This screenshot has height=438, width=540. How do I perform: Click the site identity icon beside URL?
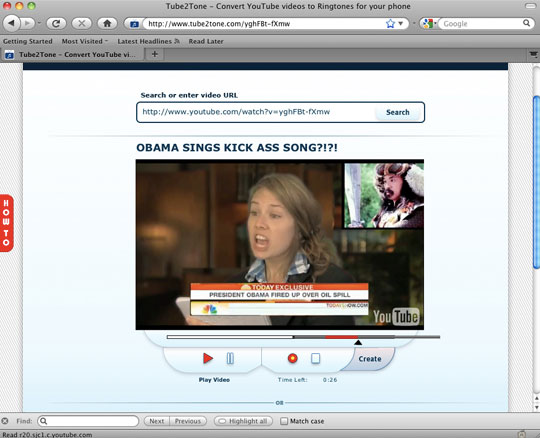click(134, 24)
